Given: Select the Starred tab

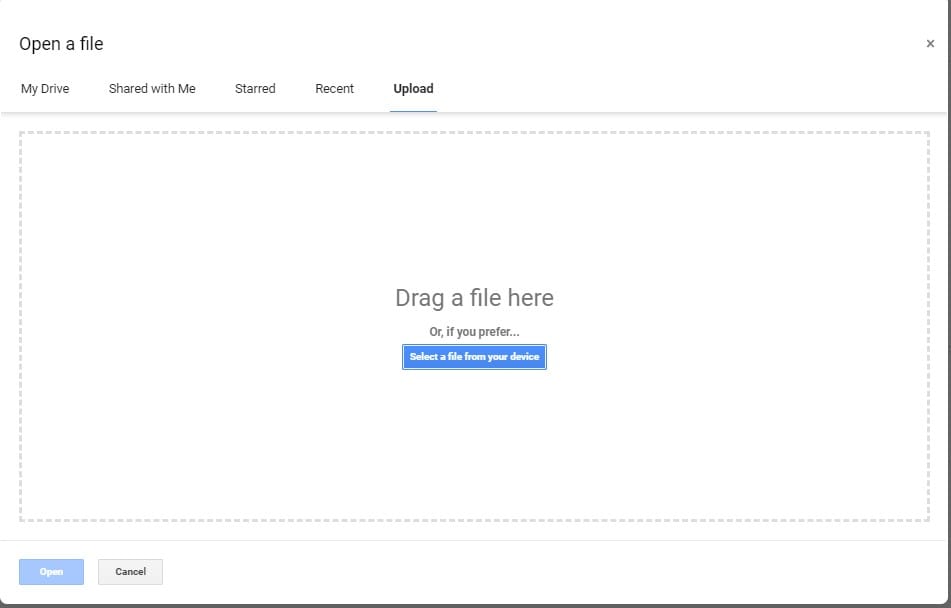Looking at the screenshot, I should coord(255,89).
